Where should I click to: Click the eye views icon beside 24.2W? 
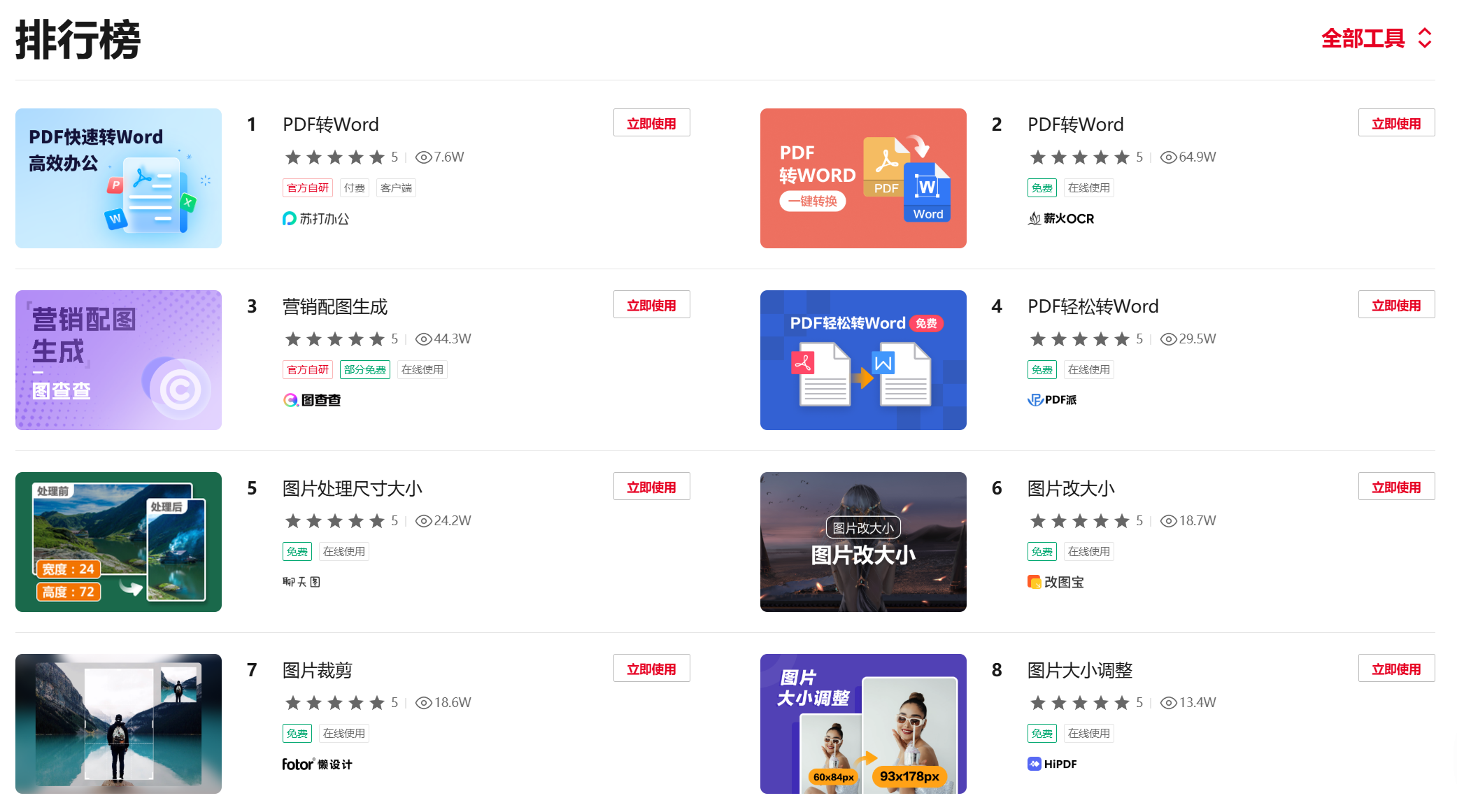coord(423,521)
